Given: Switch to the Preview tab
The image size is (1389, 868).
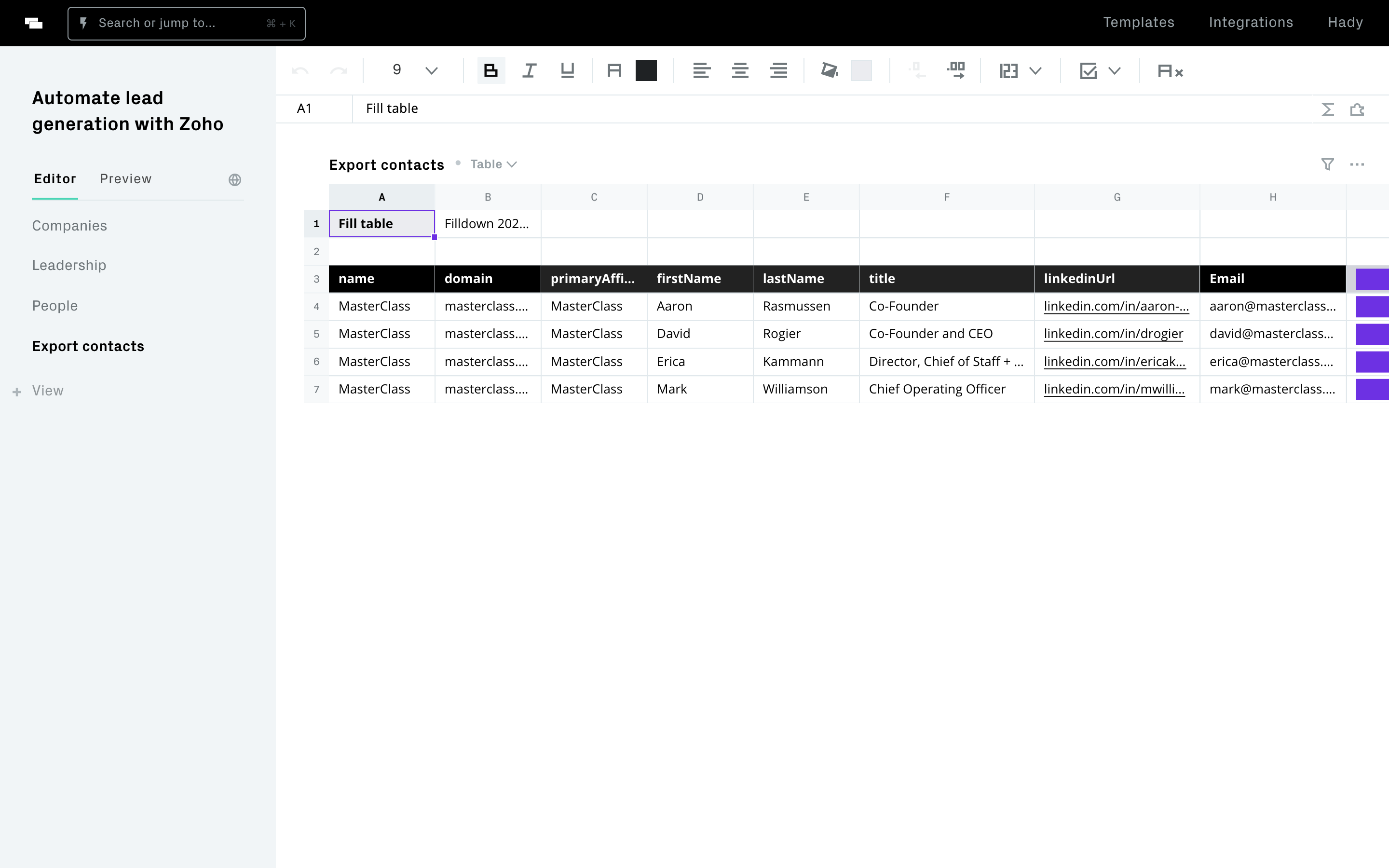Looking at the screenshot, I should tap(126, 178).
